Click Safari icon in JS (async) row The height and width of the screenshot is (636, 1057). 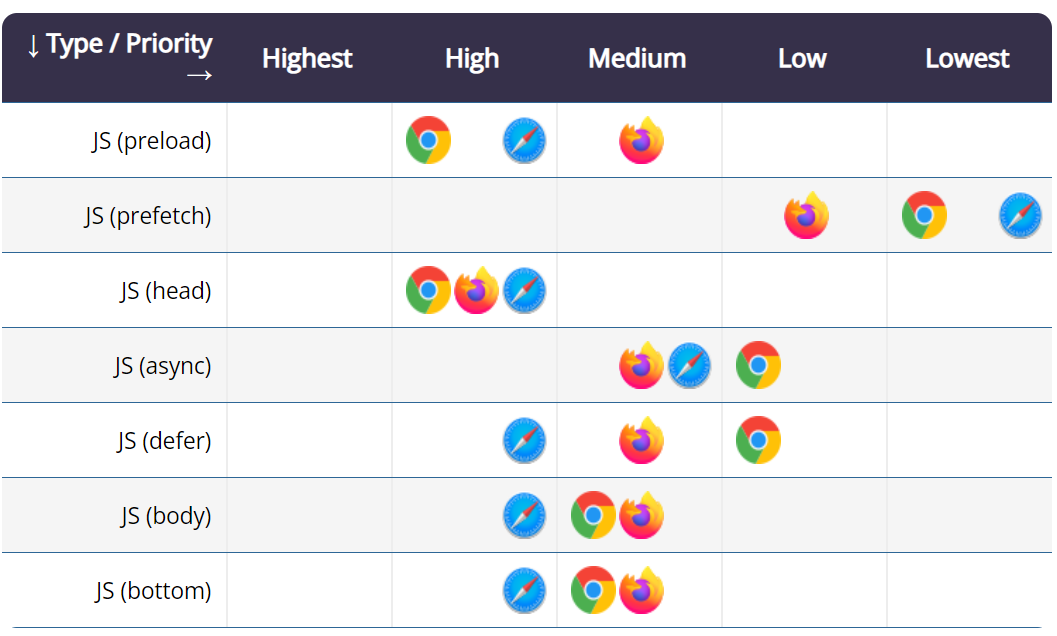pyautogui.click(x=689, y=365)
